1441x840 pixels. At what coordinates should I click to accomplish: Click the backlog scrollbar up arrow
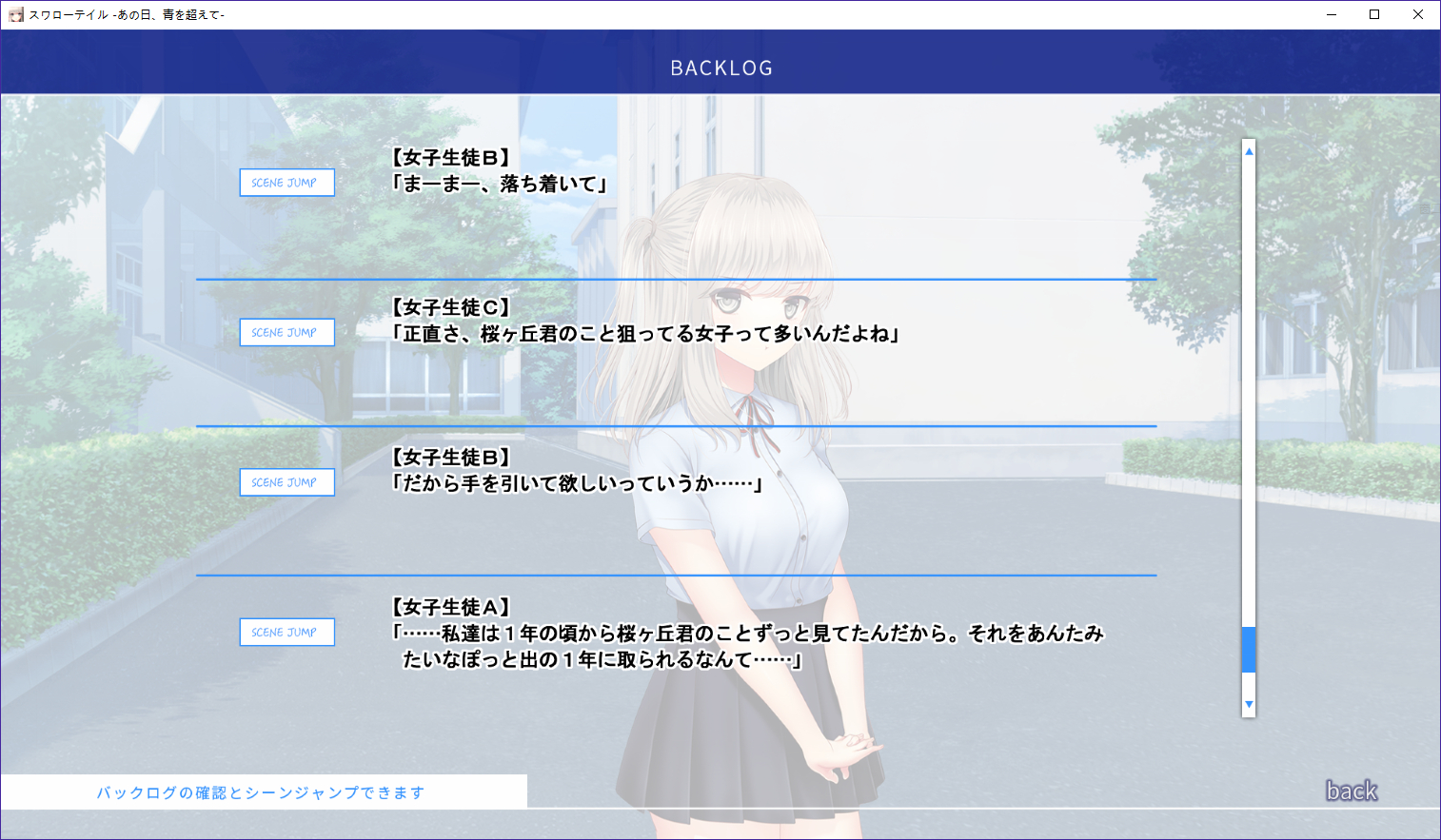click(1249, 150)
